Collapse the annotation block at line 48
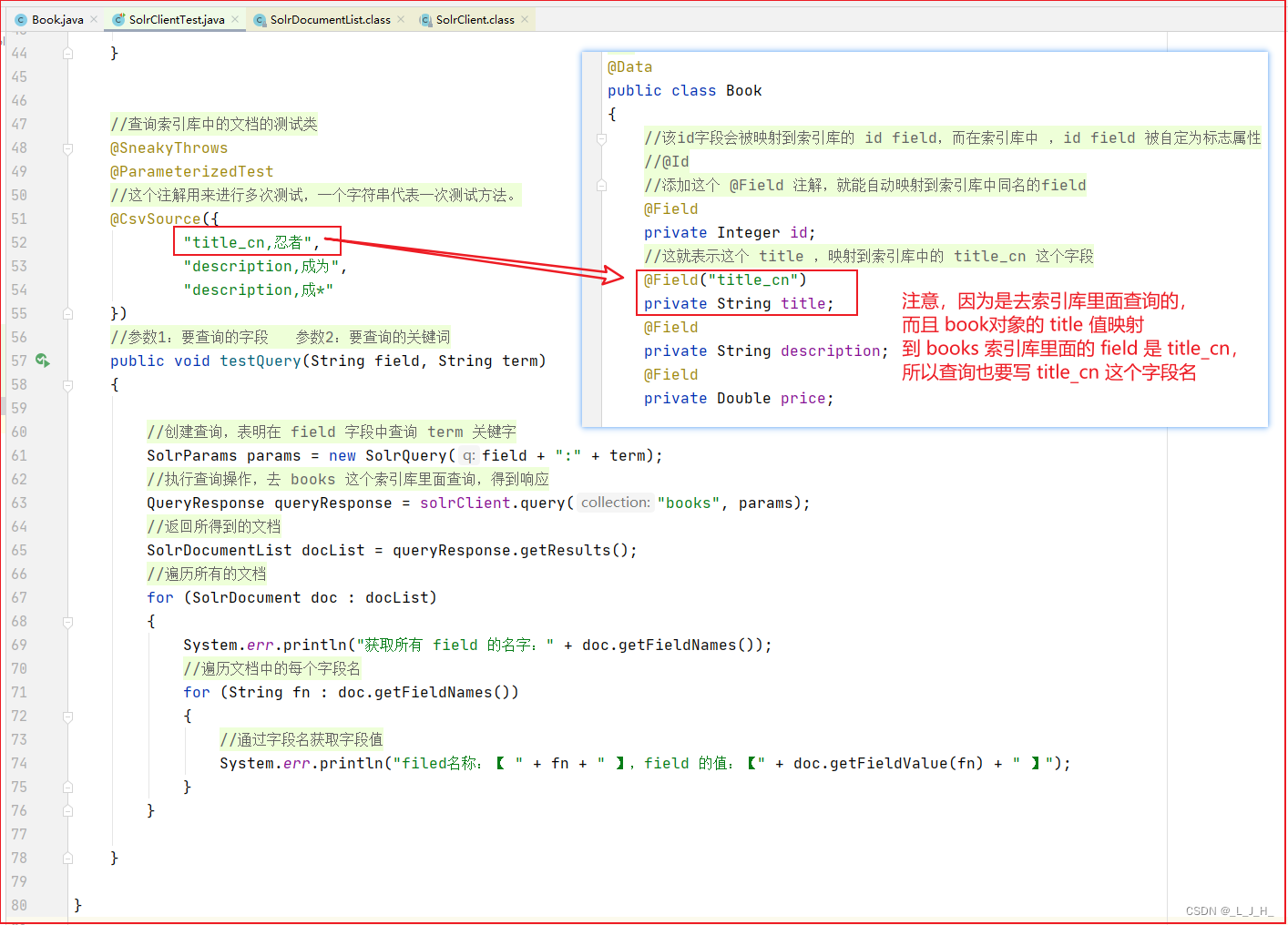 (x=68, y=147)
